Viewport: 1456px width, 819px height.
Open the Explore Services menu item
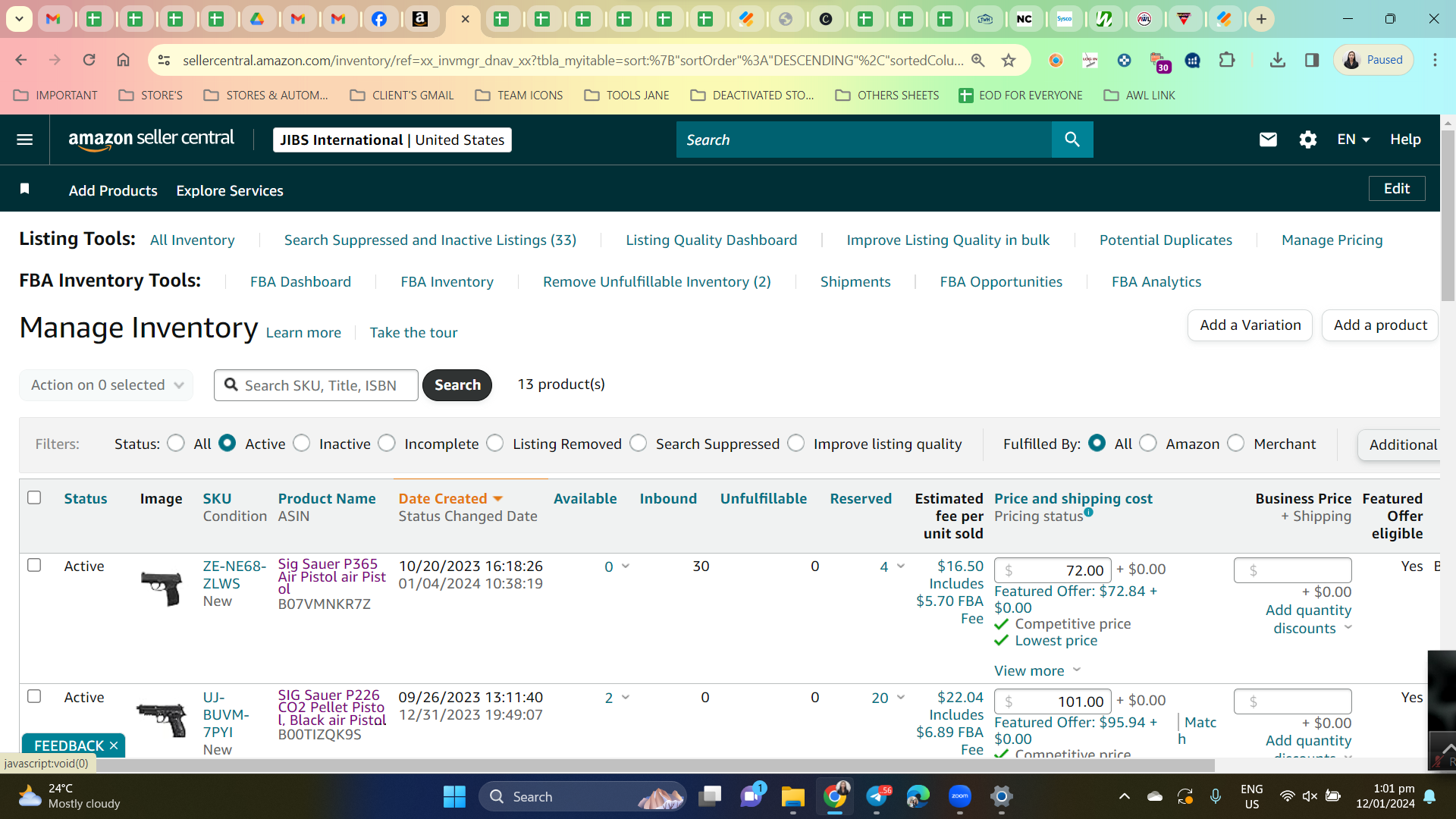pos(230,190)
